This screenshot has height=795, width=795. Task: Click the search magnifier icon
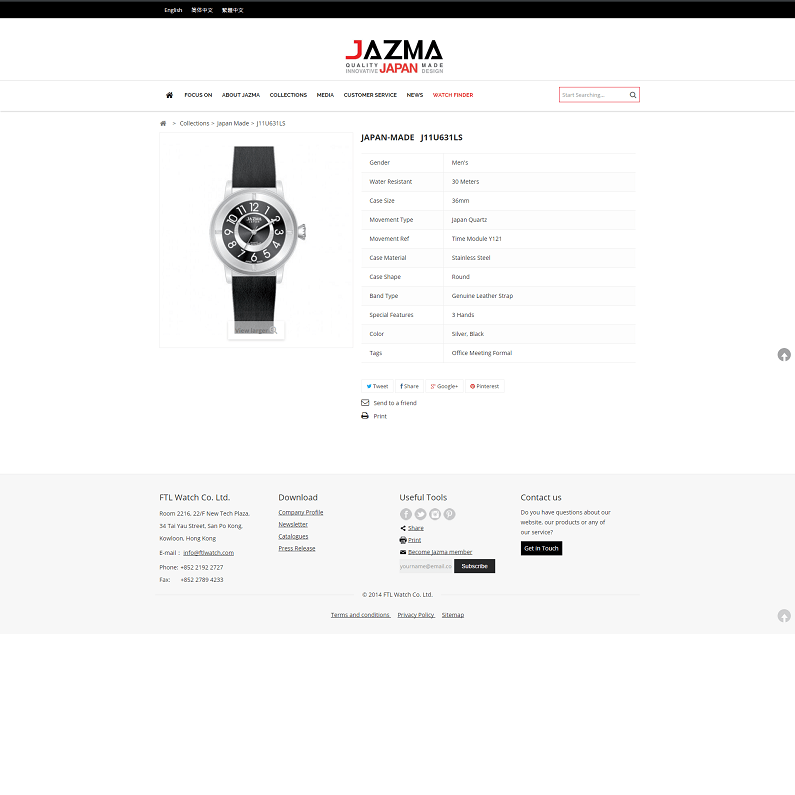pyautogui.click(x=633, y=95)
